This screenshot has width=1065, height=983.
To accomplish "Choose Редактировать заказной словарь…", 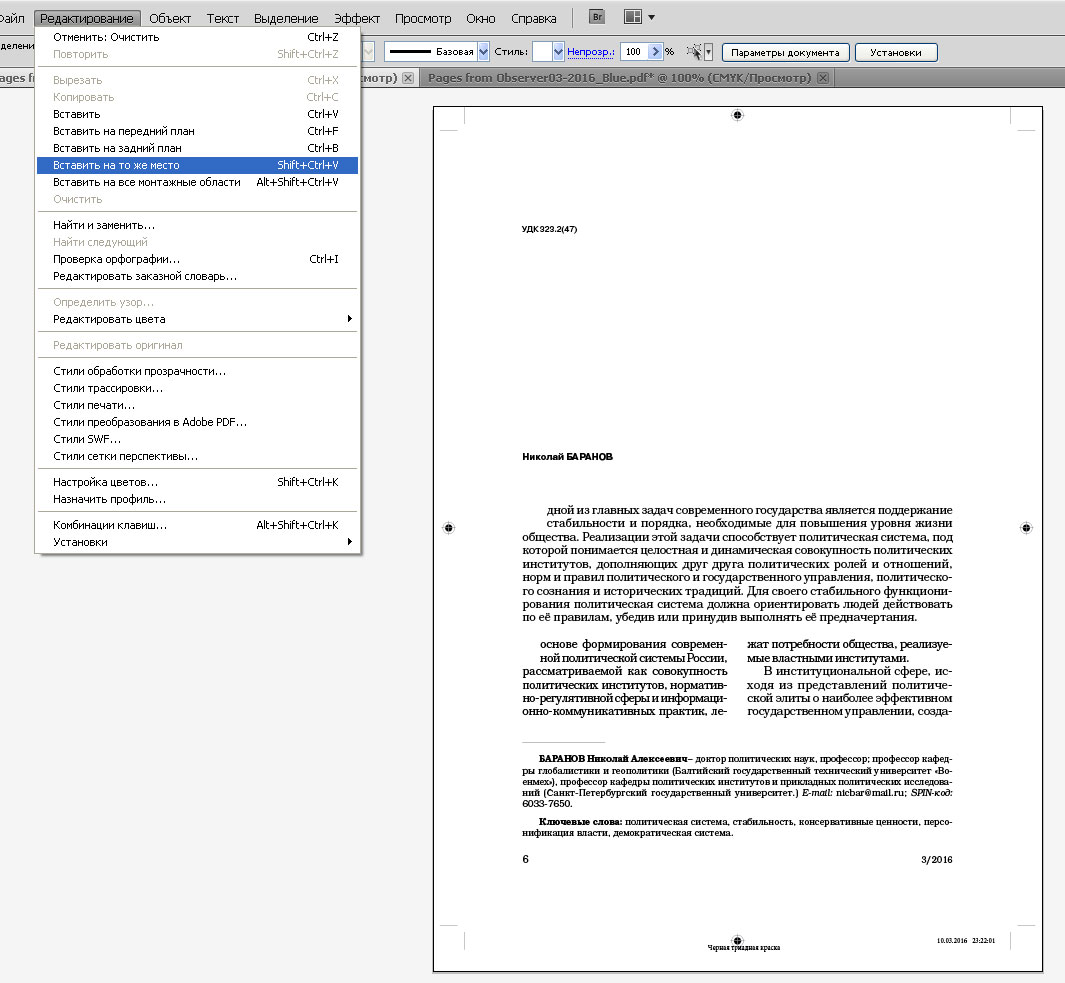I will coord(197,276).
